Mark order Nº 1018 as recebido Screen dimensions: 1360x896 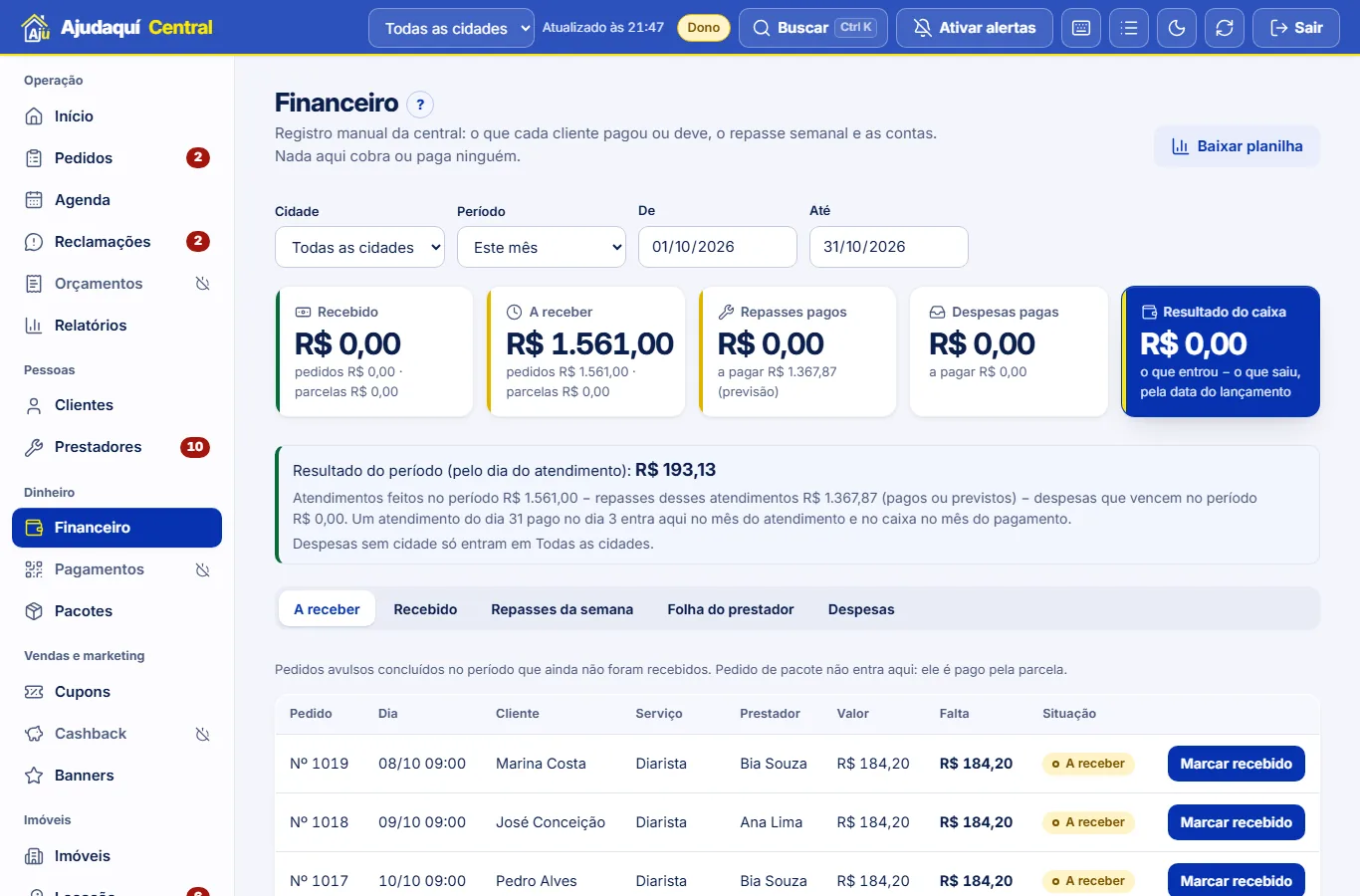[1236, 822]
